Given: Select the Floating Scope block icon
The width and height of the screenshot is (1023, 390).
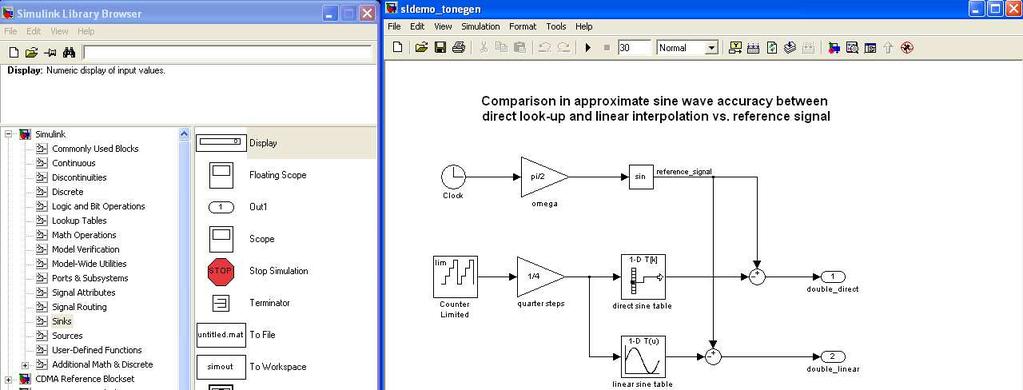Looking at the screenshot, I should click(x=221, y=175).
